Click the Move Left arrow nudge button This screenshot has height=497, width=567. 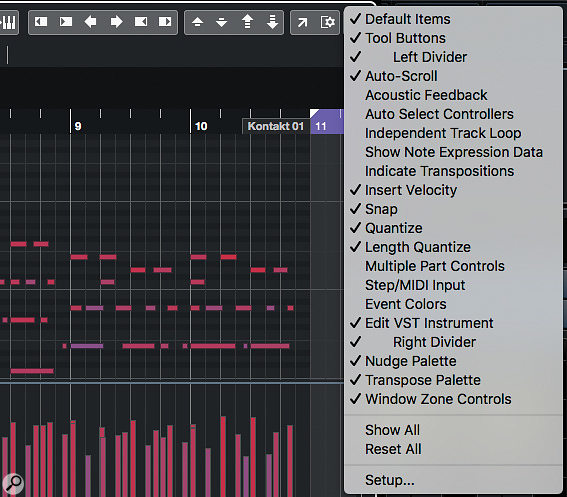coord(90,22)
